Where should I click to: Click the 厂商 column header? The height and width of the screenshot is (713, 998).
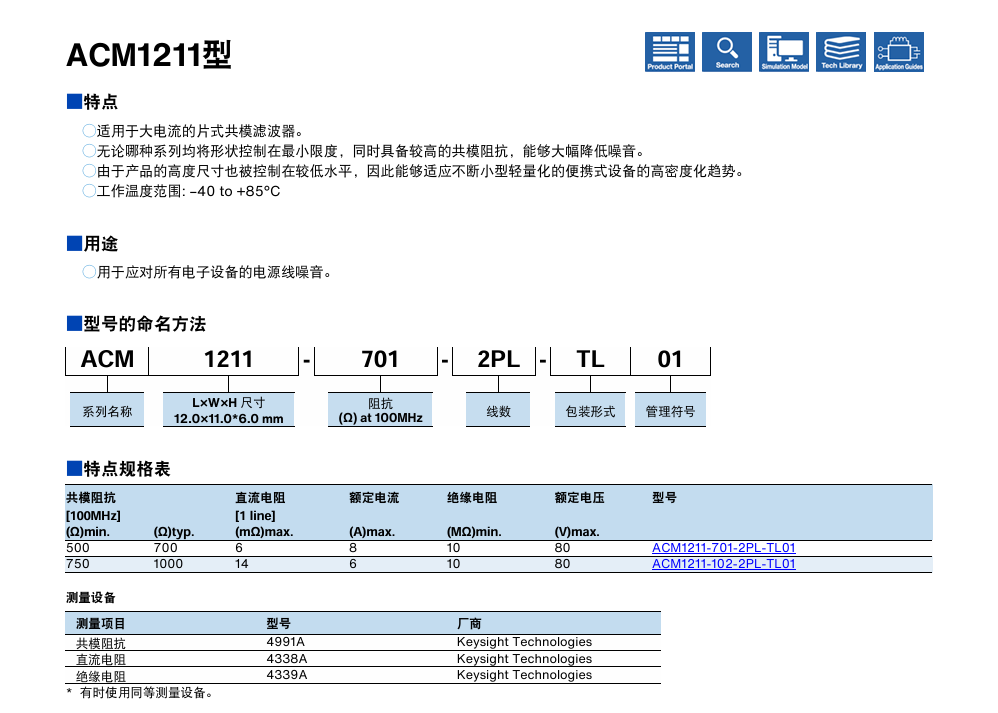click(469, 623)
